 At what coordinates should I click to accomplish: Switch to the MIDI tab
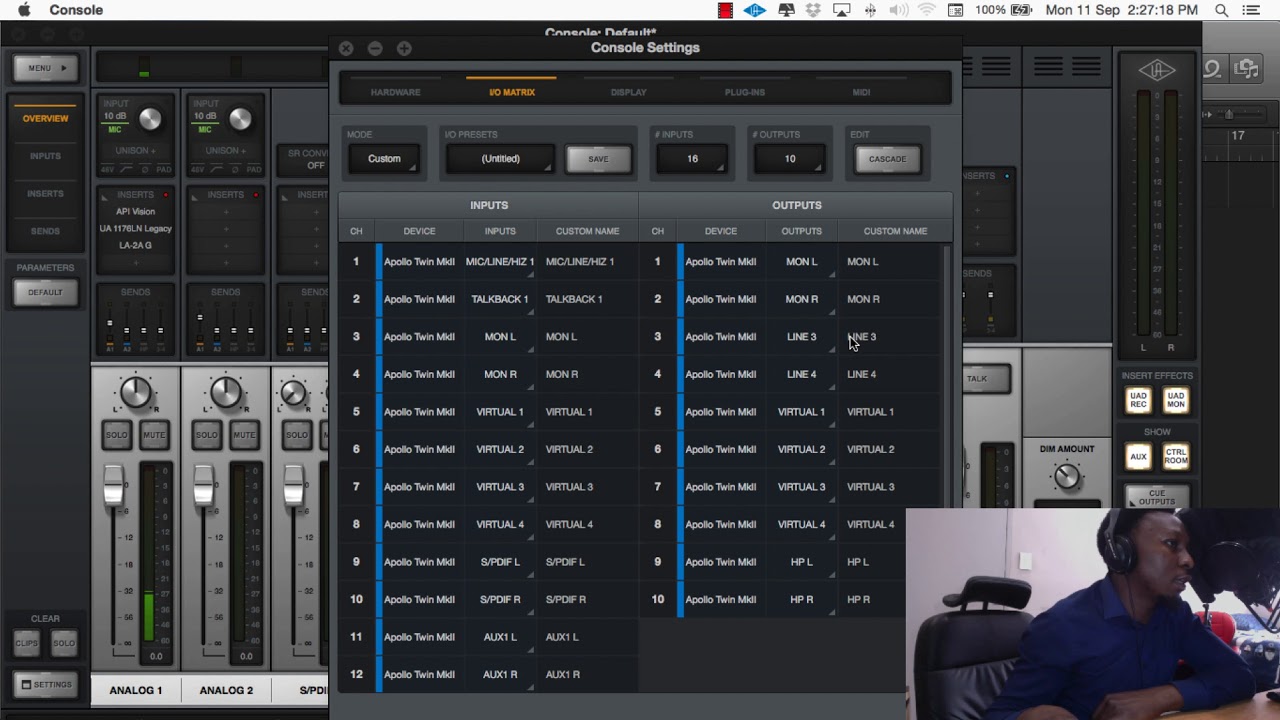point(861,92)
